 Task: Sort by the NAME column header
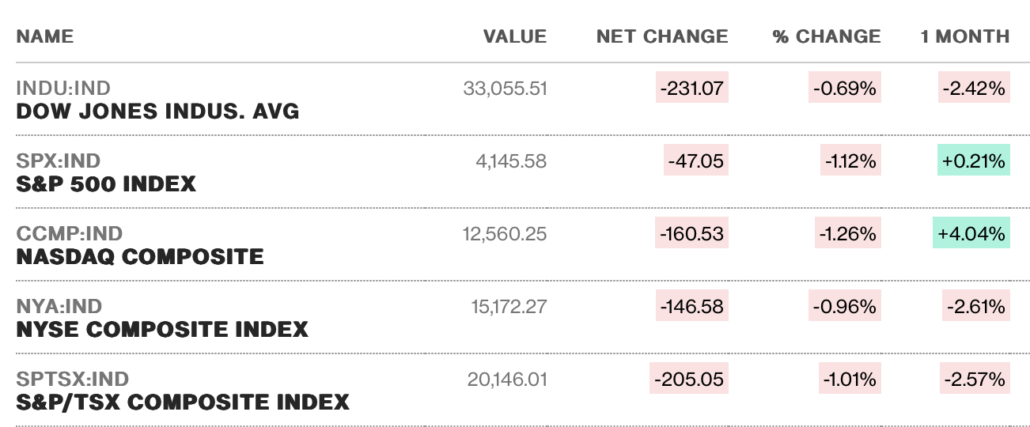(x=45, y=36)
